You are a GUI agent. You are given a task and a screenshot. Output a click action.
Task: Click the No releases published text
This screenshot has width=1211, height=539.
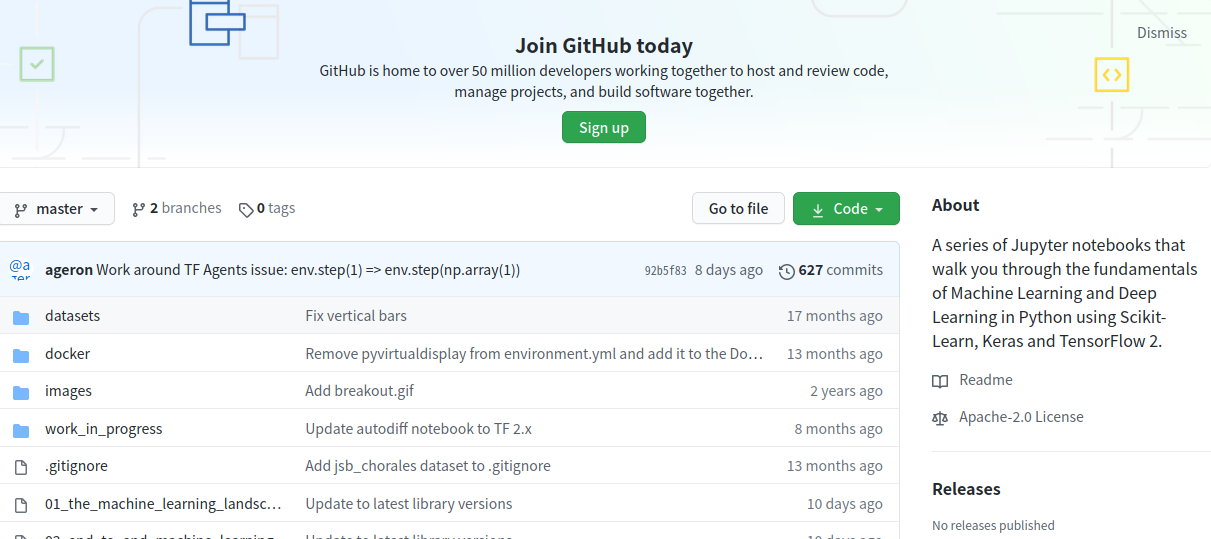pyautogui.click(x=993, y=525)
